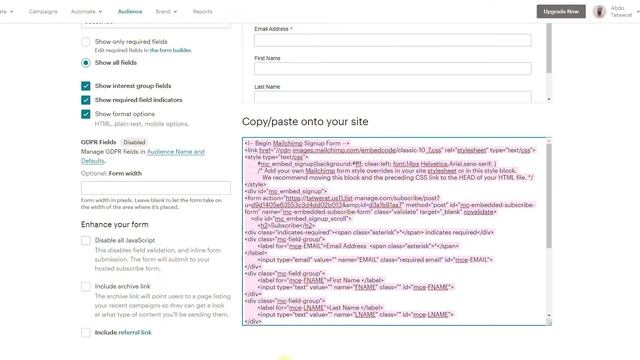
Task: Expand the user account name dropdown
Action: 624,11
